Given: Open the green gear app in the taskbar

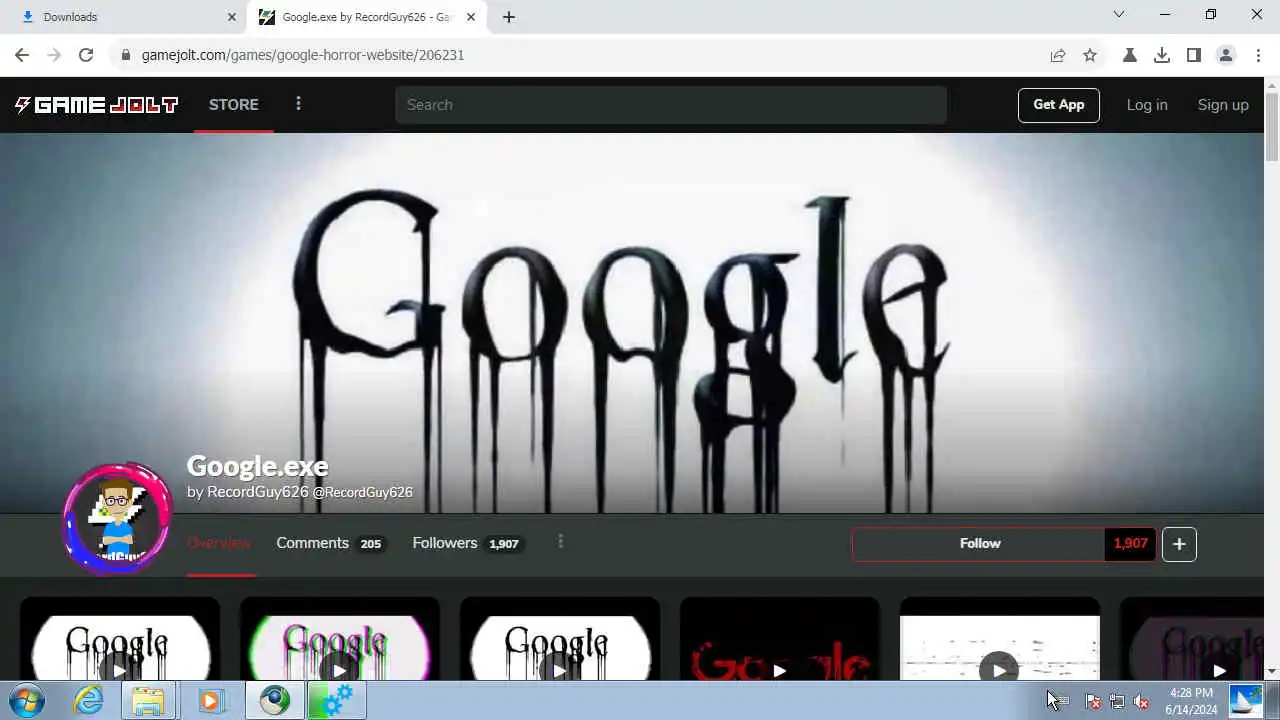Looking at the screenshot, I should 337,701.
